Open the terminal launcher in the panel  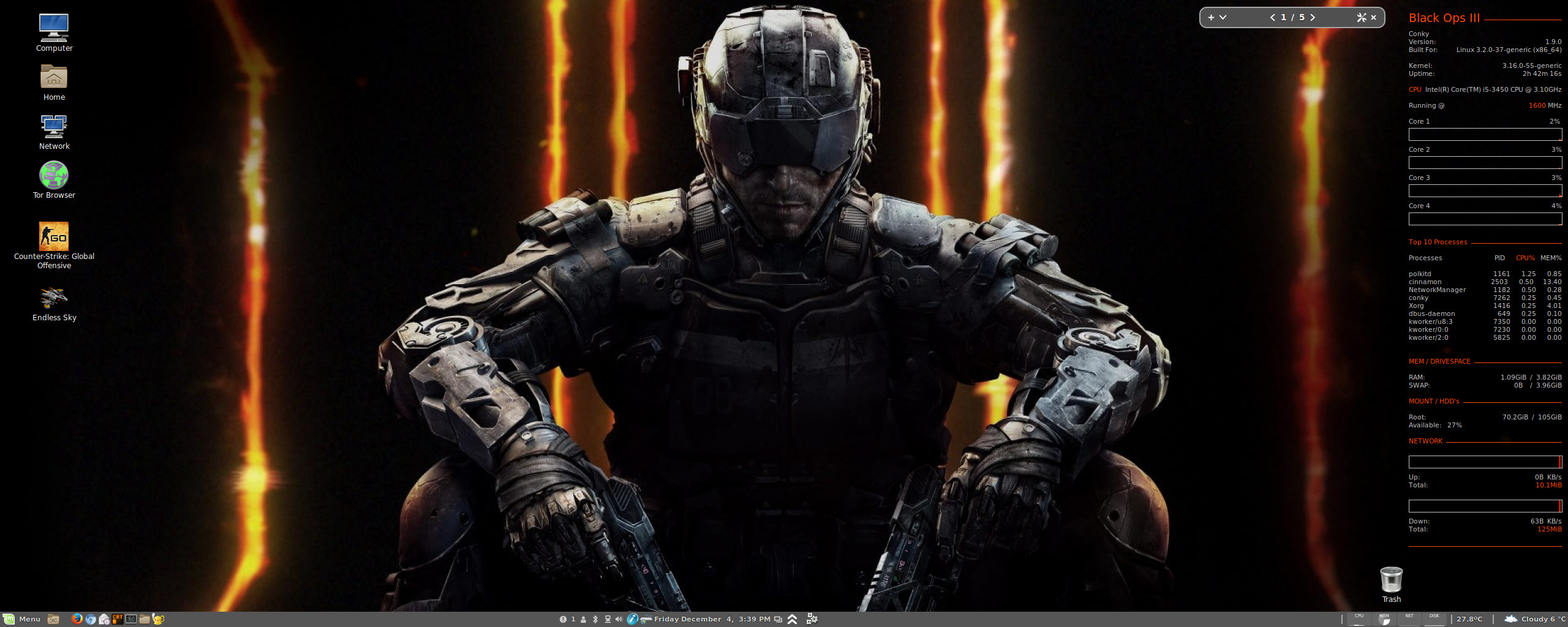point(131,619)
